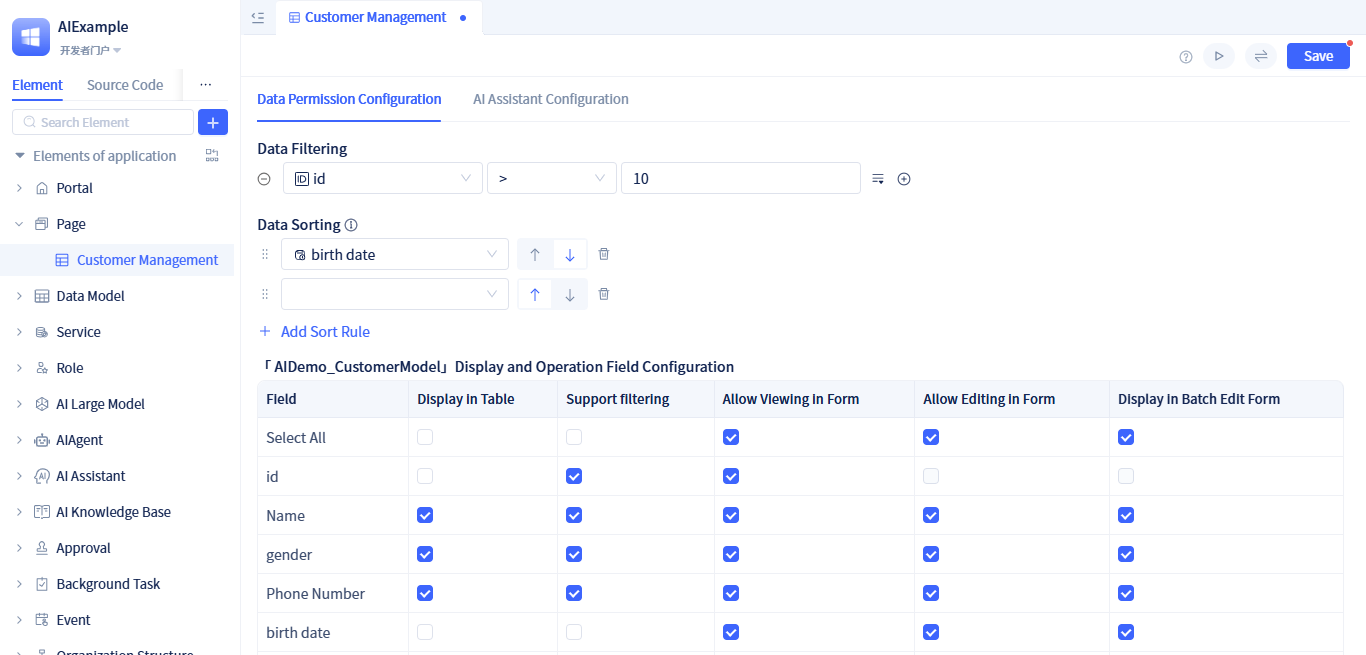Click the Save button
Screen dimensions: 1366x655
[x=1318, y=56]
